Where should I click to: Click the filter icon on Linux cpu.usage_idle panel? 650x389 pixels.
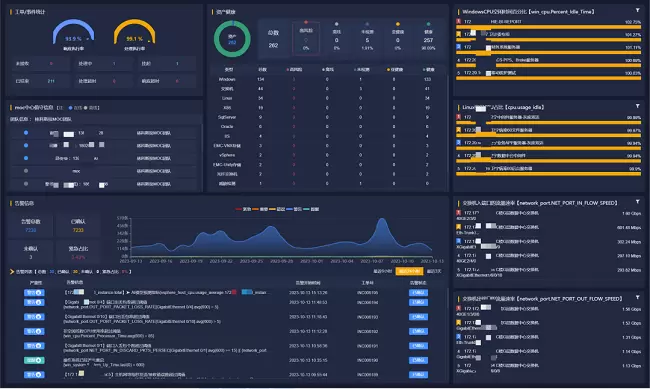pos(637,106)
